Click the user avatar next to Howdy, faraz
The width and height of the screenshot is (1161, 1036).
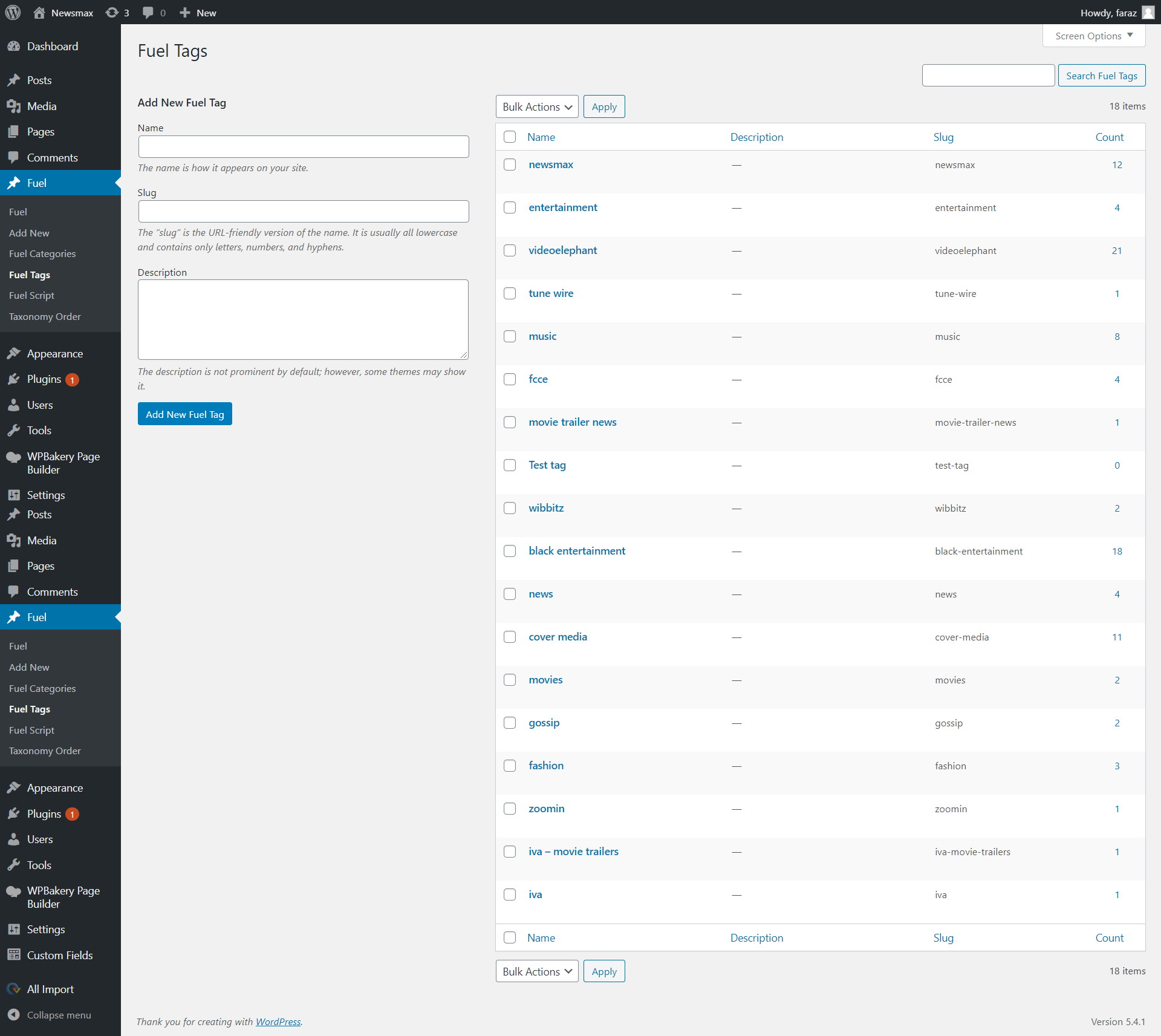1148,13
